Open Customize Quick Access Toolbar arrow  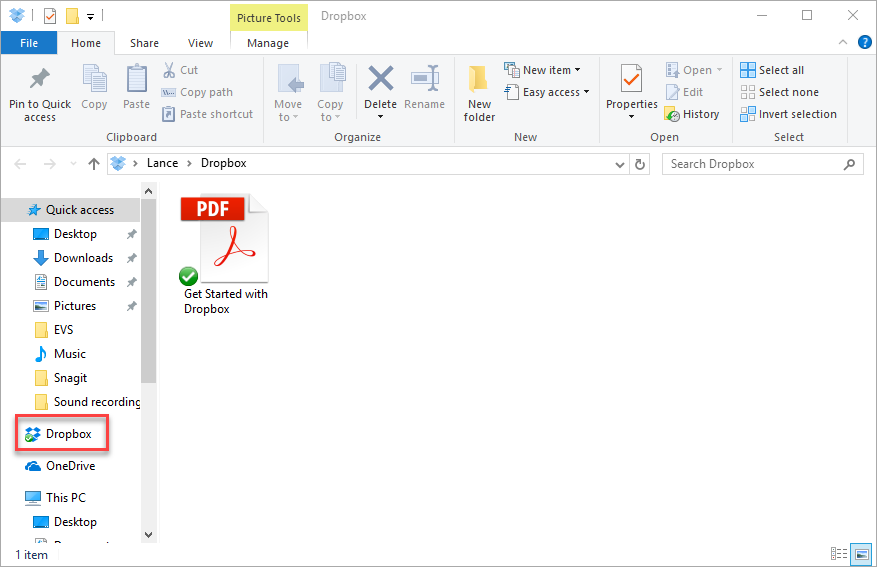90,17
